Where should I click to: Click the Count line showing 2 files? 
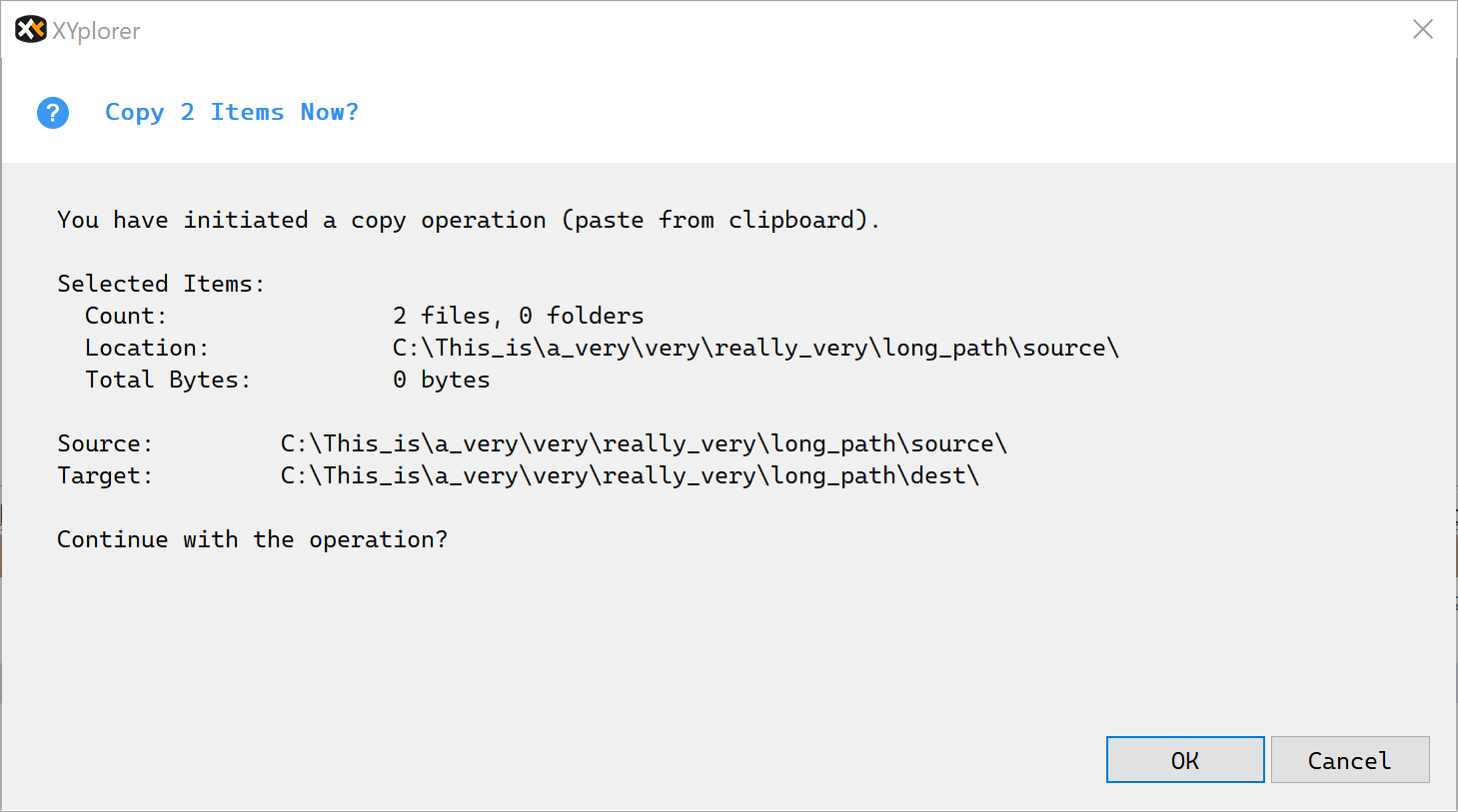point(516,315)
